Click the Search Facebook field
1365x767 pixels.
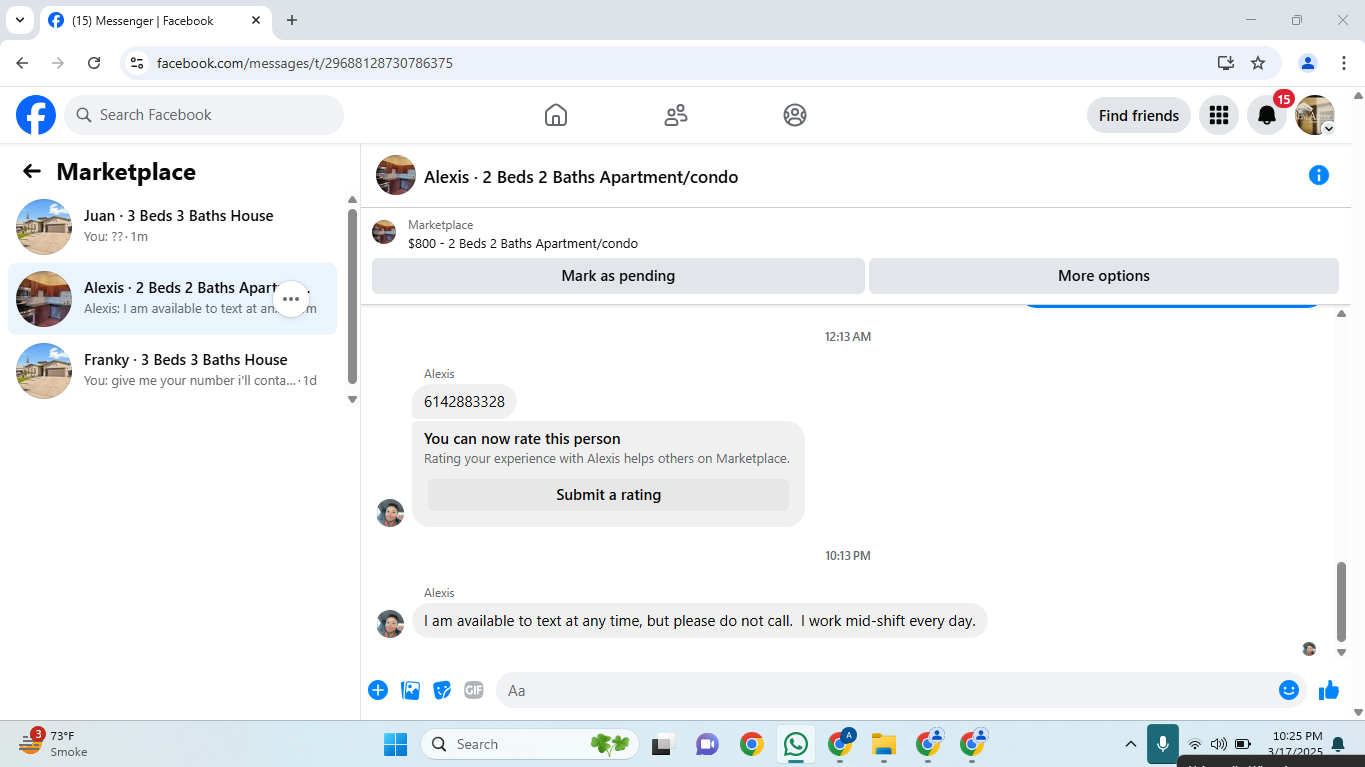[x=204, y=115]
